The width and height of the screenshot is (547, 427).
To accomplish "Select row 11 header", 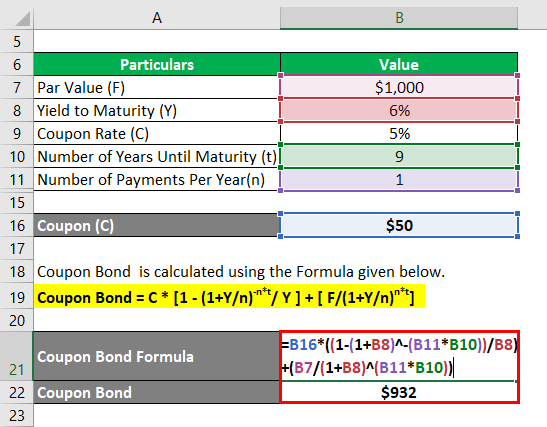I will click(x=17, y=179).
